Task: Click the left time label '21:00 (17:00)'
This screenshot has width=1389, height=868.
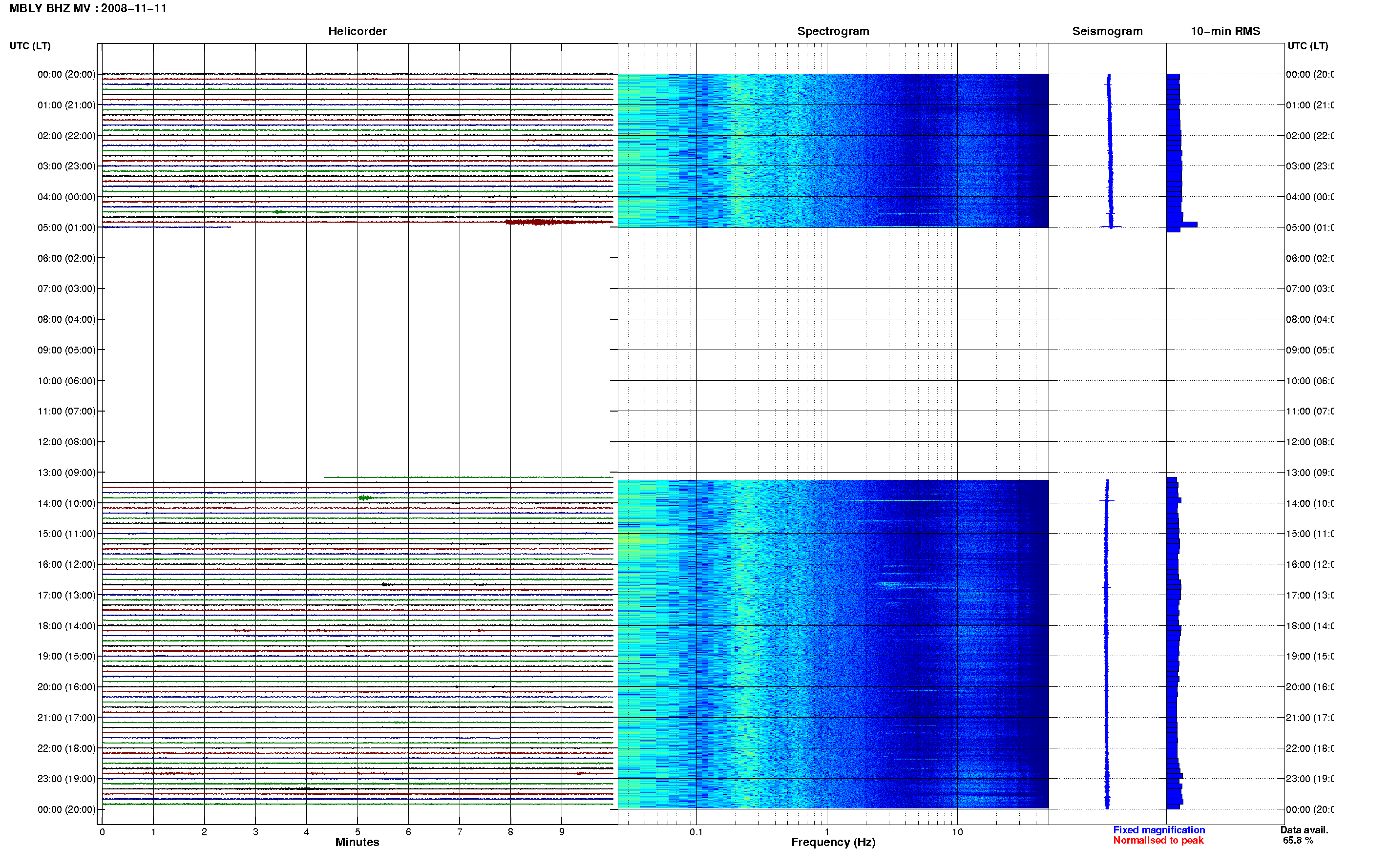Action: [x=66, y=718]
